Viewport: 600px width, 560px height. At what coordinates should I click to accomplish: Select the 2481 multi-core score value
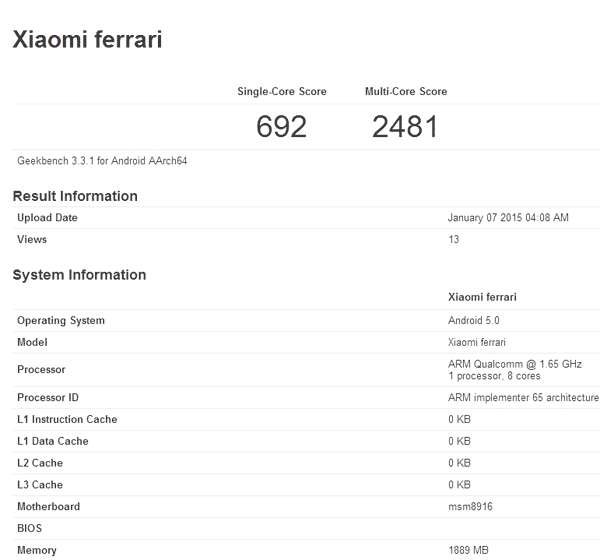[405, 127]
